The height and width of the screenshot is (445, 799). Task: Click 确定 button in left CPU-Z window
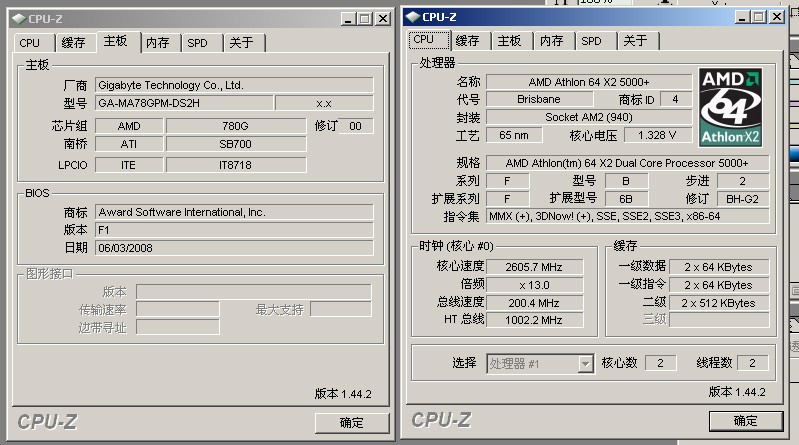(x=352, y=423)
